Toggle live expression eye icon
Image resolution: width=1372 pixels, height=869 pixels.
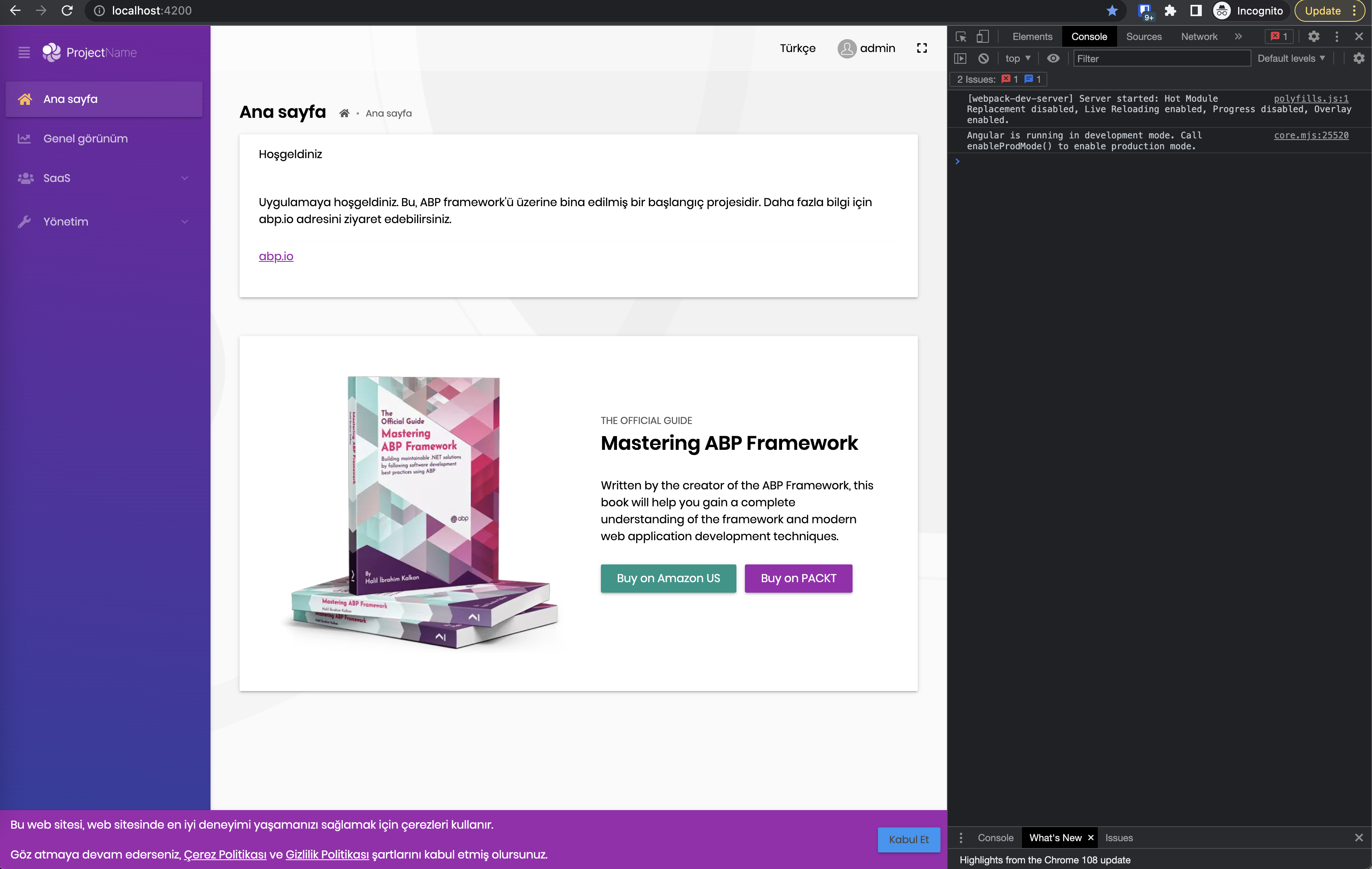point(1053,58)
